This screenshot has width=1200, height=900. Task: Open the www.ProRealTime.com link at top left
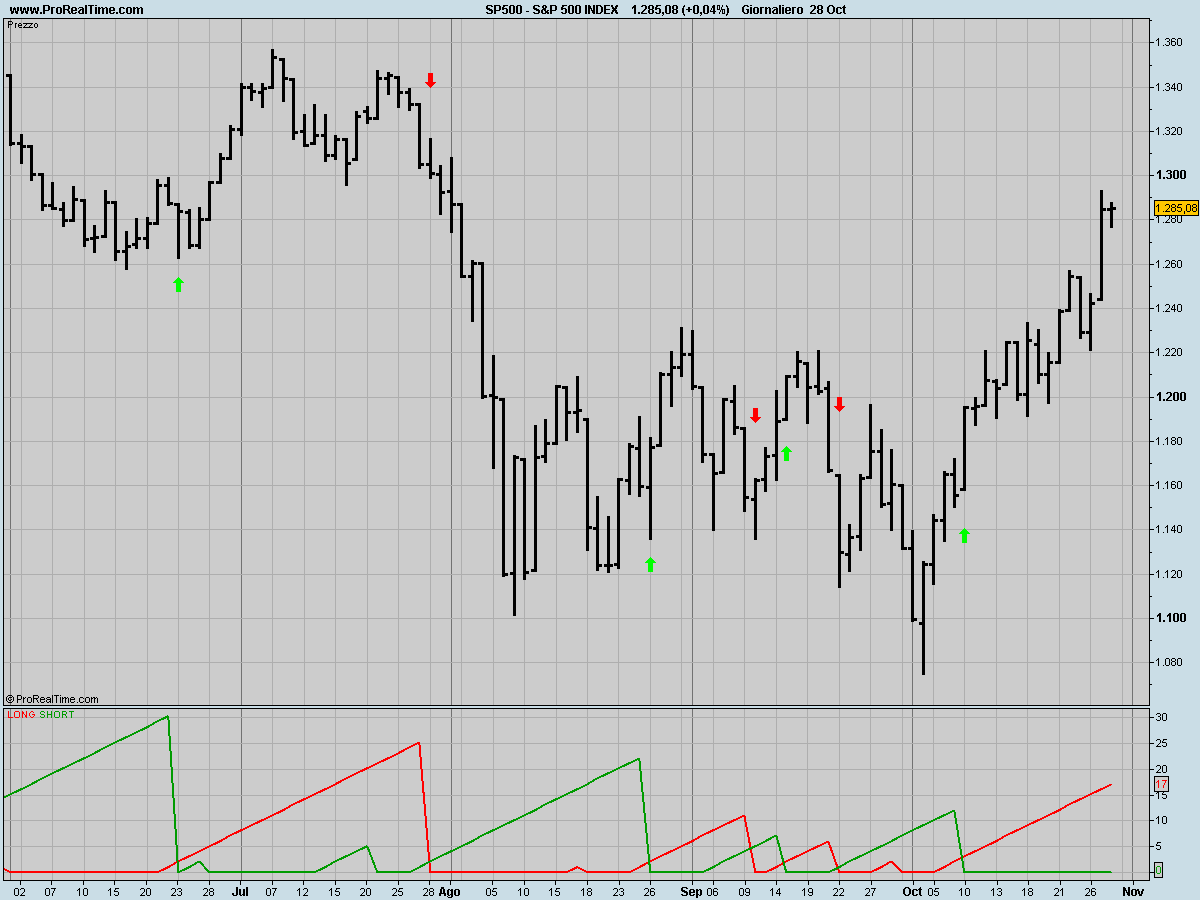76,10
